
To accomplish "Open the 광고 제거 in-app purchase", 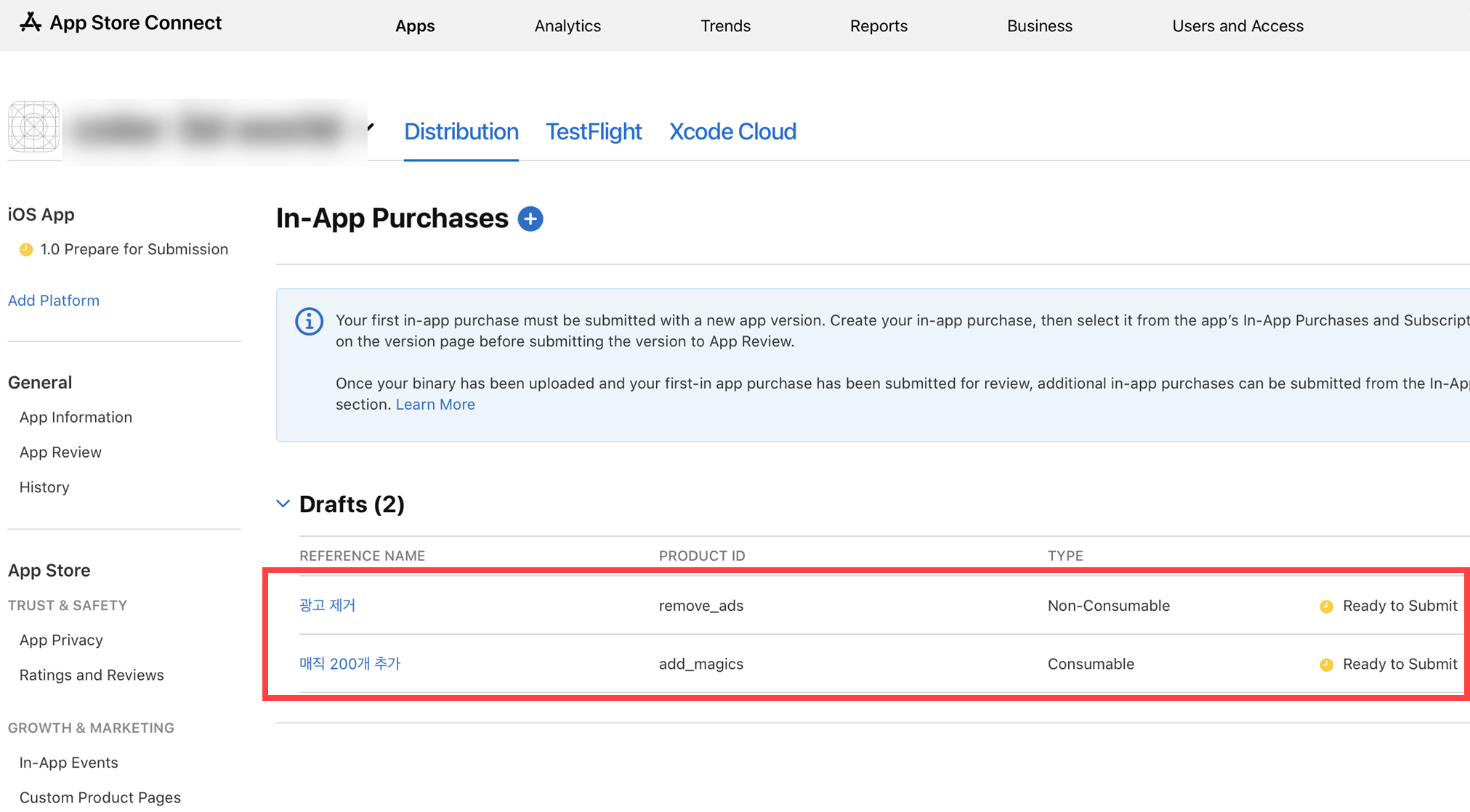I will click(x=327, y=606).
